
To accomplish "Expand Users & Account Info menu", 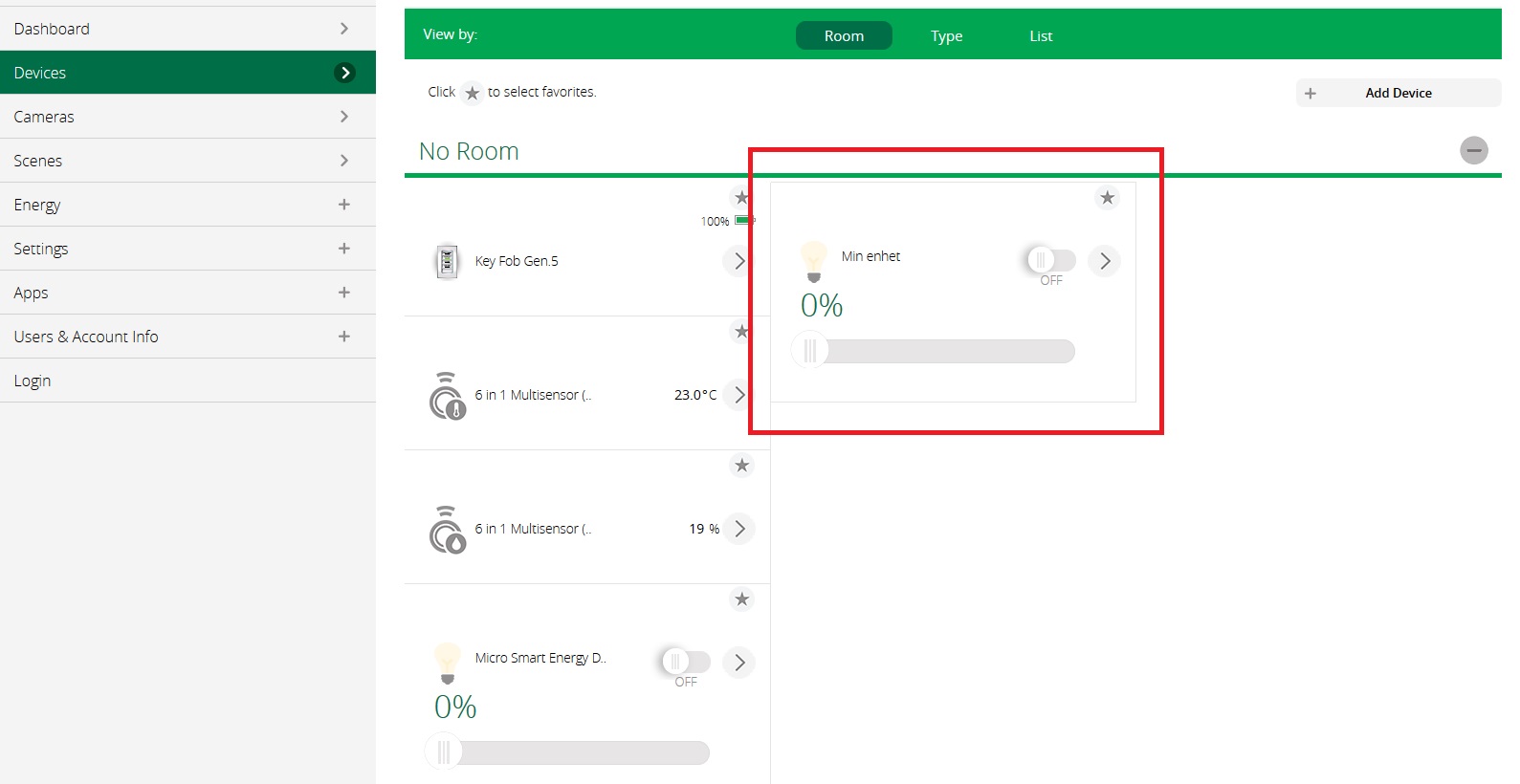I will point(344,337).
